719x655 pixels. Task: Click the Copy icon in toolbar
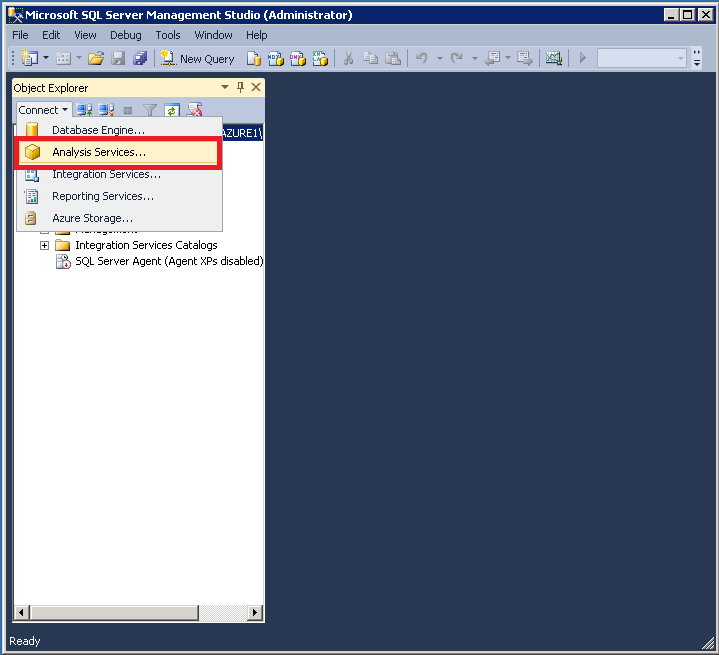(371, 59)
